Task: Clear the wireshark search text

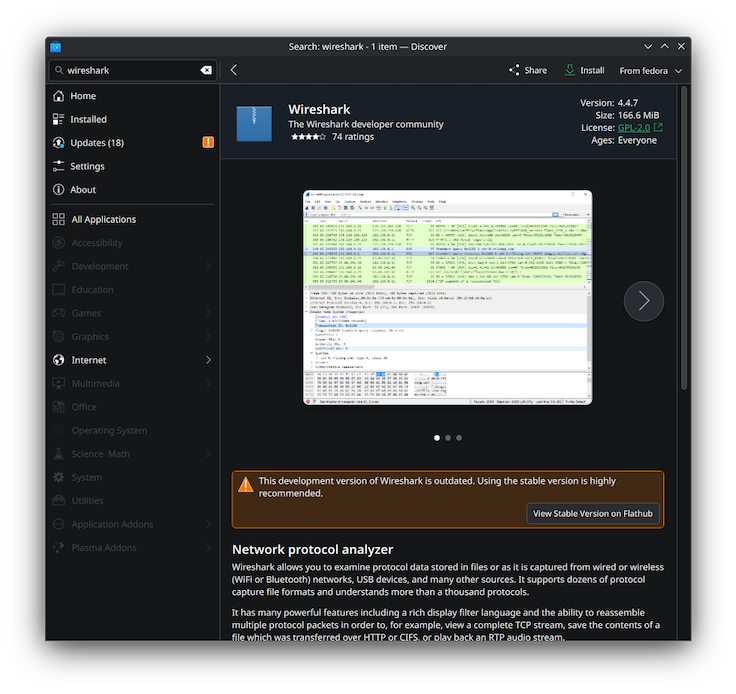Action: coord(206,70)
